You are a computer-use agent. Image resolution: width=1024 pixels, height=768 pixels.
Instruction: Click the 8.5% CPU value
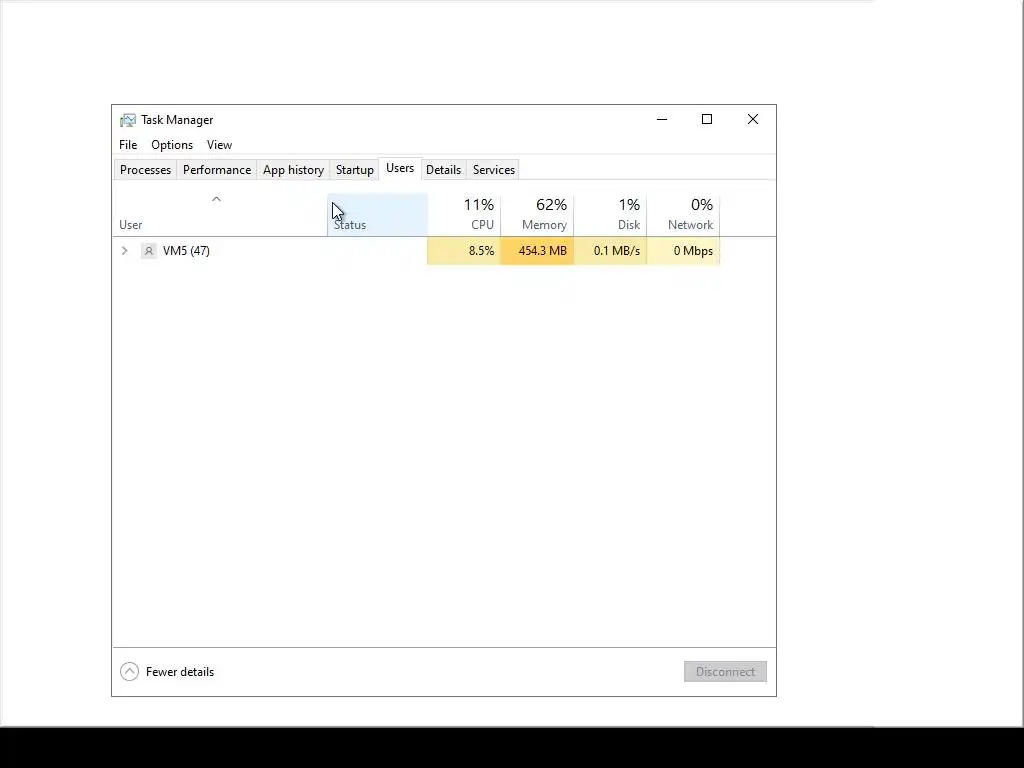pos(464,251)
